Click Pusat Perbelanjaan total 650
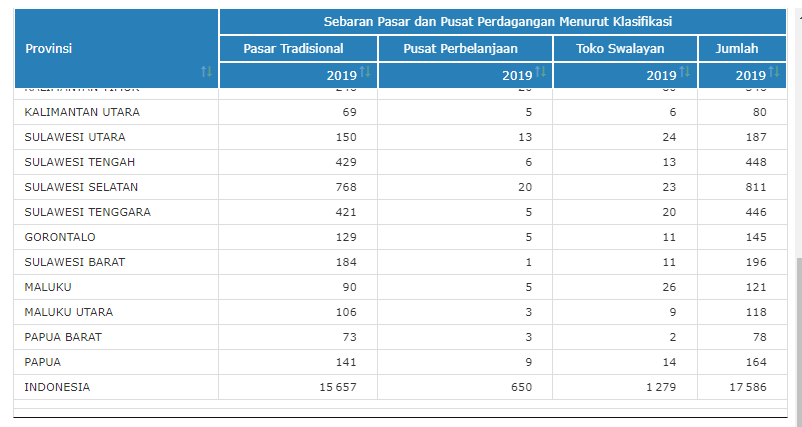The width and height of the screenshot is (802, 427). [x=521, y=387]
